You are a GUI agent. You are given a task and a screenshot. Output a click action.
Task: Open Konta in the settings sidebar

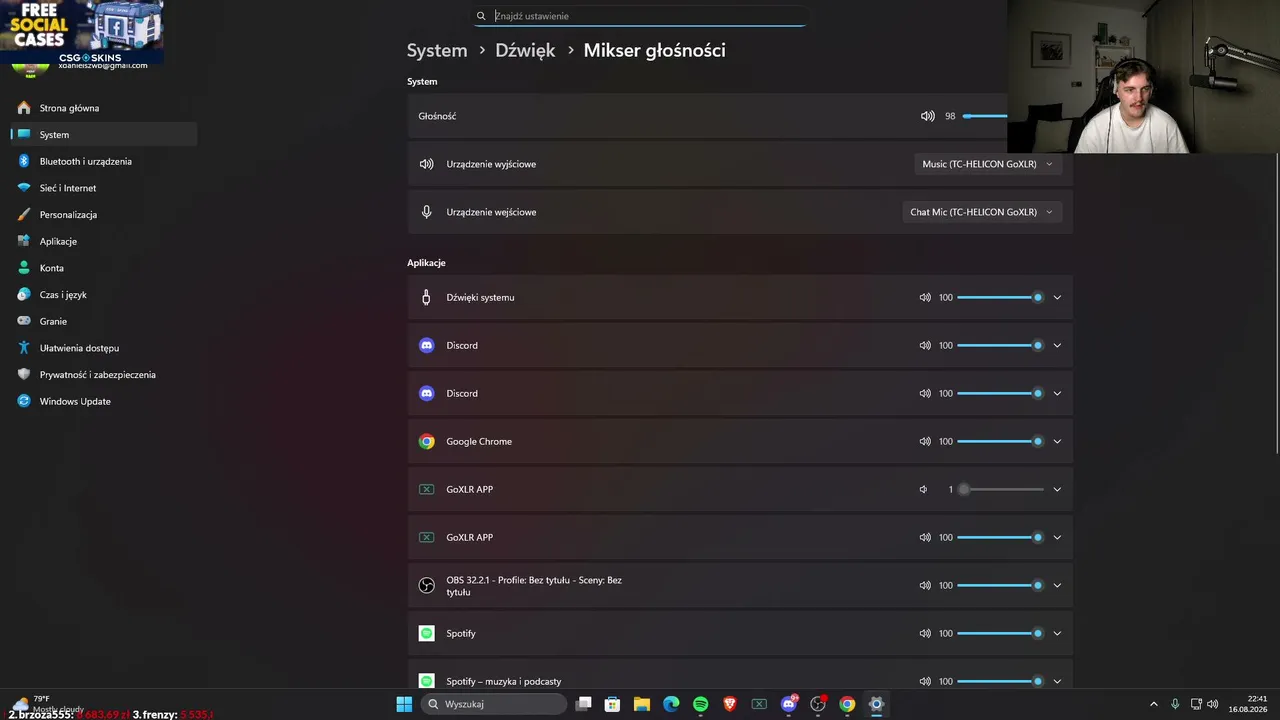pos(104,268)
